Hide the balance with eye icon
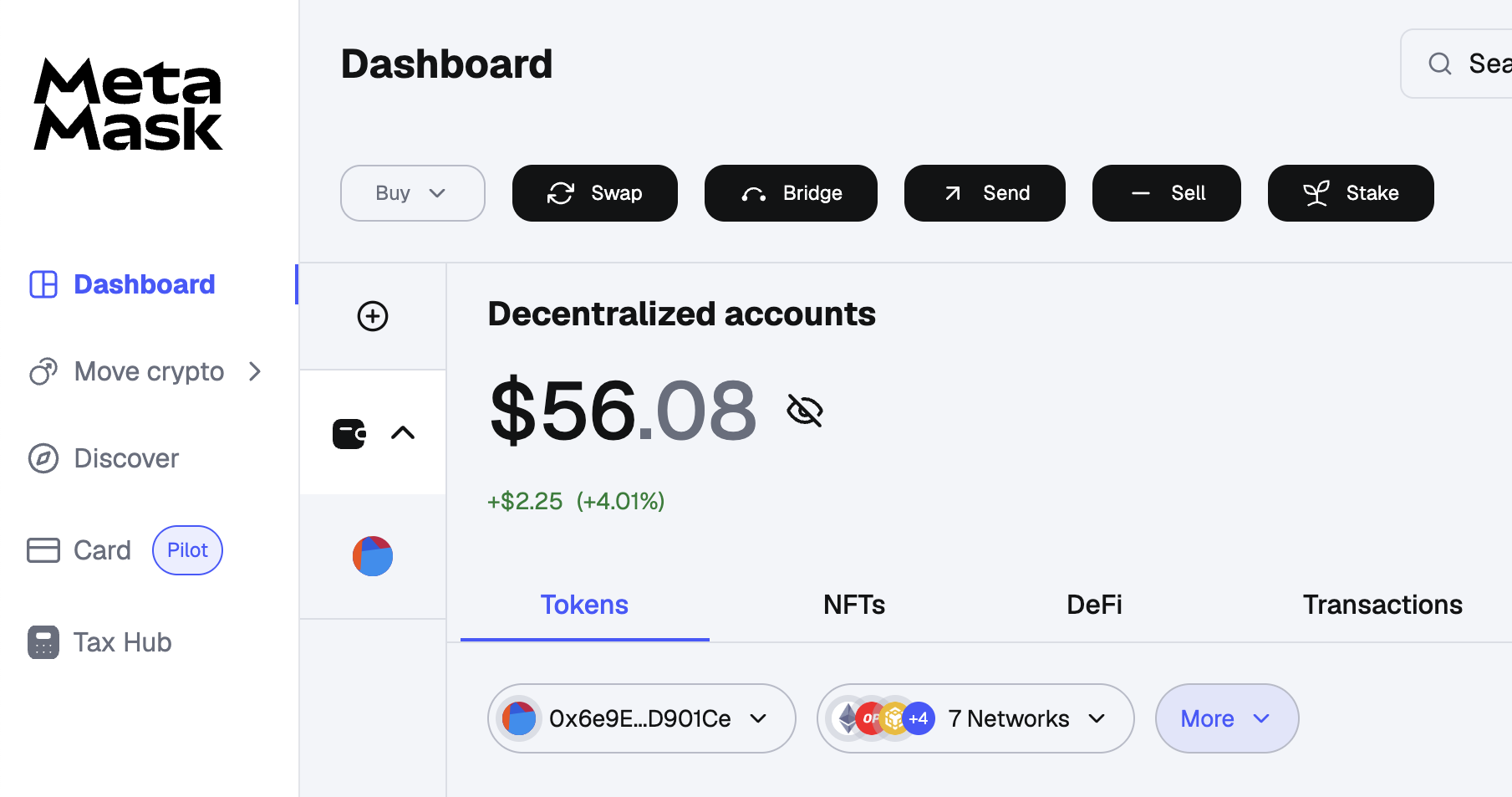The image size is (1512, 797). 805,411
